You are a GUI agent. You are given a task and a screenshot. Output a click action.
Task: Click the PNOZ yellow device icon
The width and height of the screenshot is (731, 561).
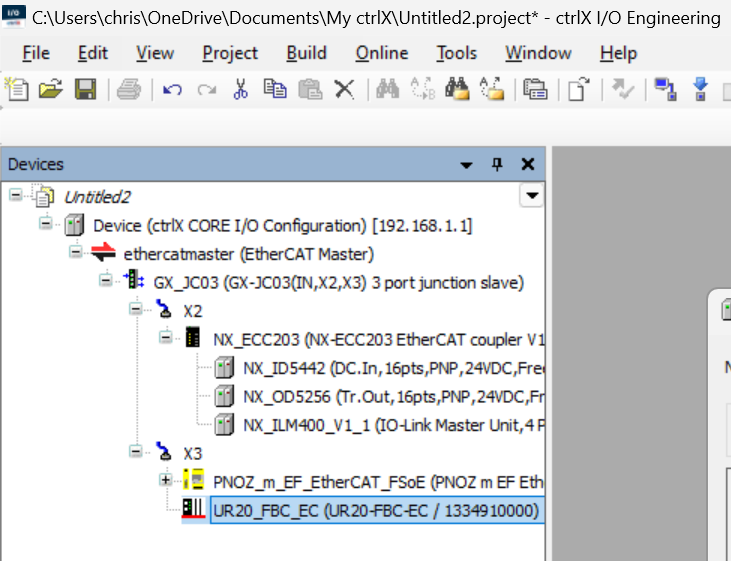(193, 480)
